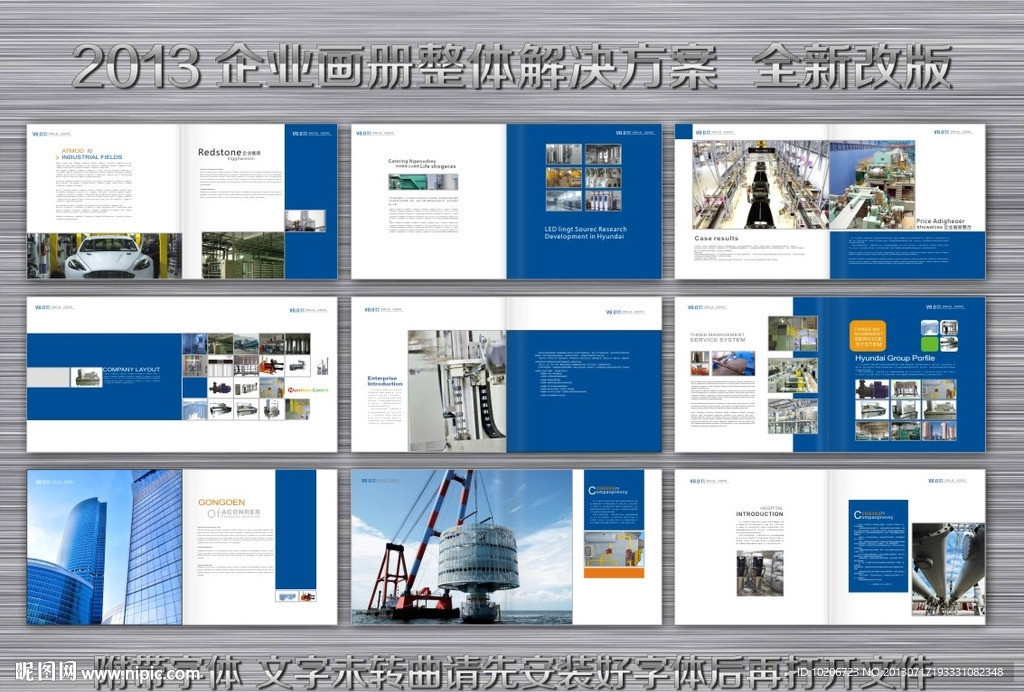The image size is (1024, 692).
Task: Click the yellow pipes photo beside the crane ship
Action: pyautogui.click(x=614, y=549)
